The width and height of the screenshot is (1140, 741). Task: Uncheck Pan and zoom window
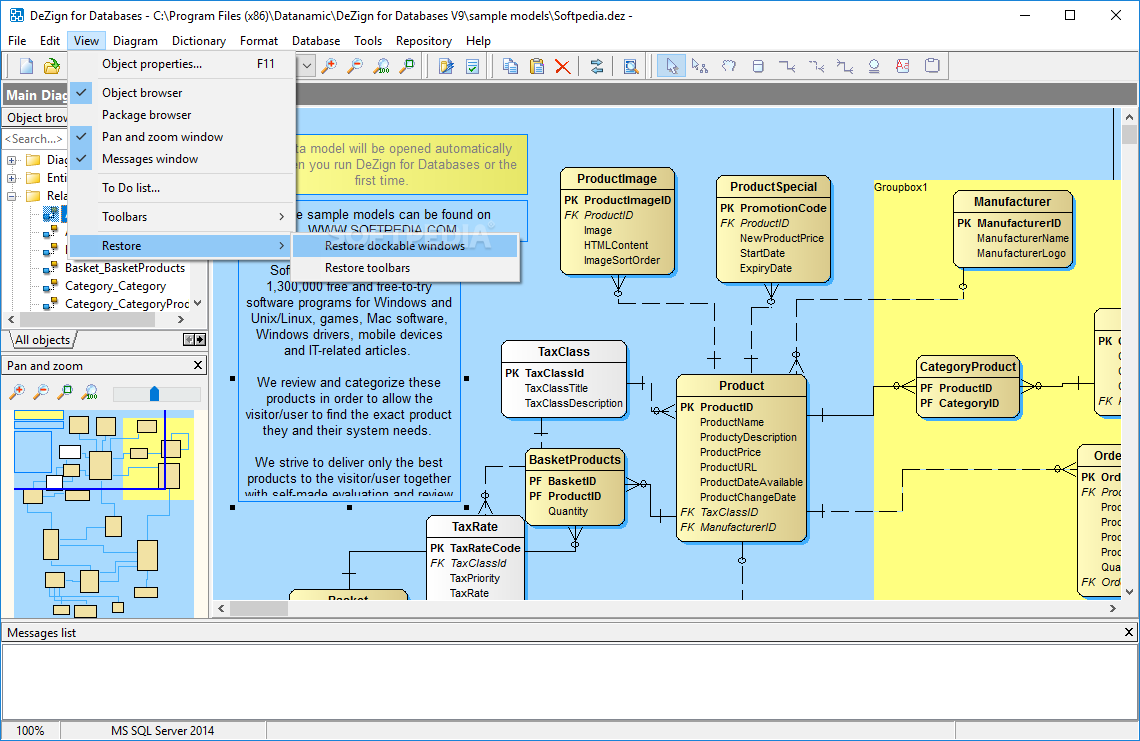click(182, 137)
